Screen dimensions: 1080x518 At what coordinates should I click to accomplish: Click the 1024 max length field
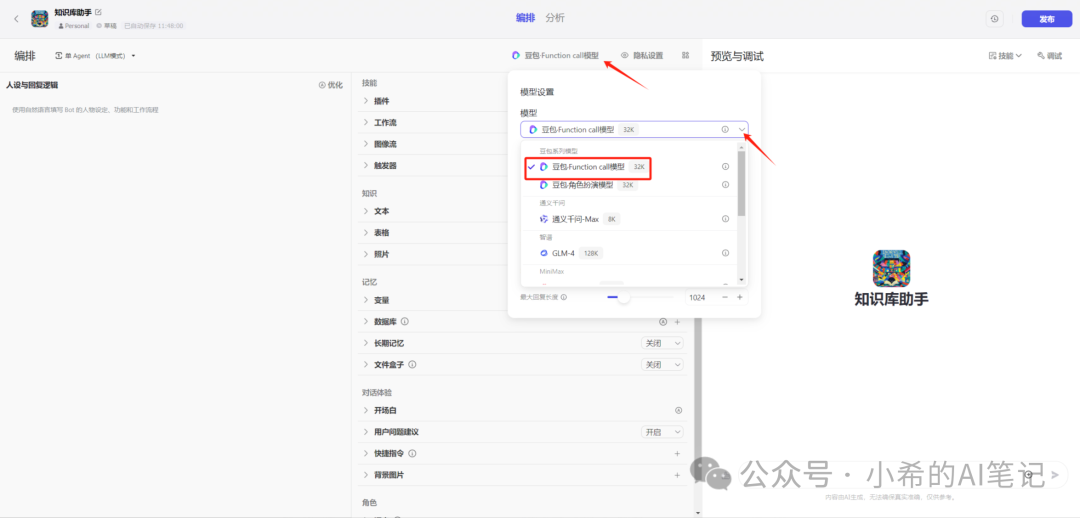(700, 298)
